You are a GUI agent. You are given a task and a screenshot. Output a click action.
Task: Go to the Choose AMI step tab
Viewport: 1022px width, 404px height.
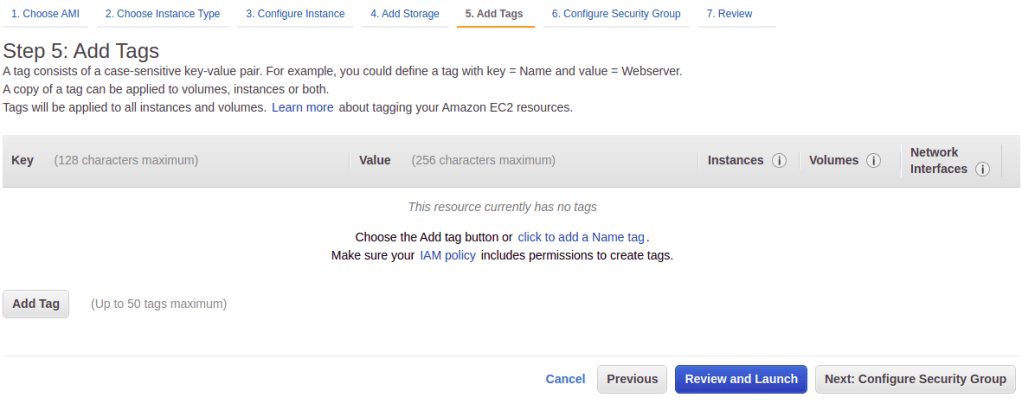(x=45, y=14)
